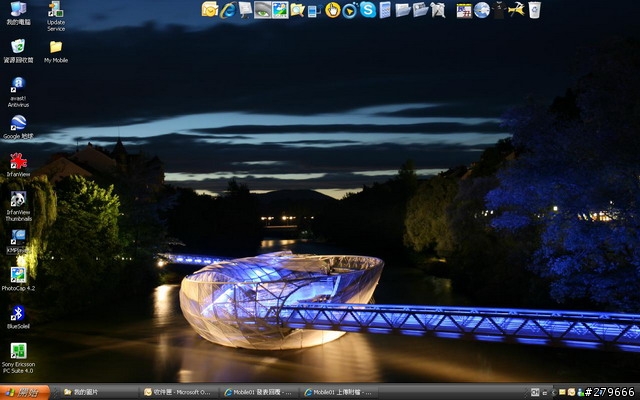Switch to Mobile01 發表回覆 taskbar window

[259, 392]
